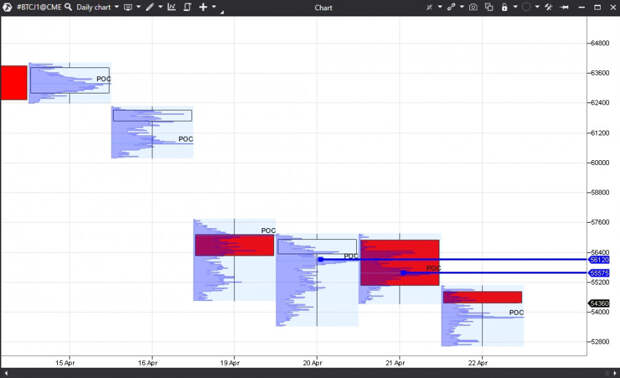
Task: Select the 55575 blue price level label
Action: click(599, 273)
